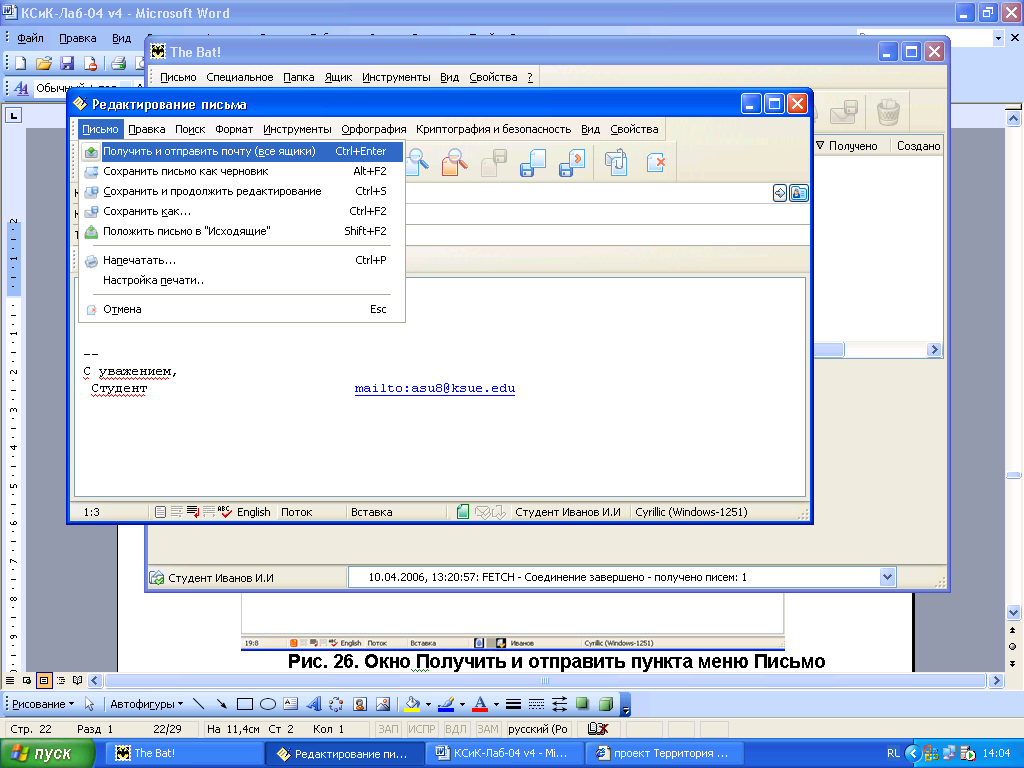
Task: Click the Insert Picture icon on drawing toolbar
Action: (x=383, y=704)
